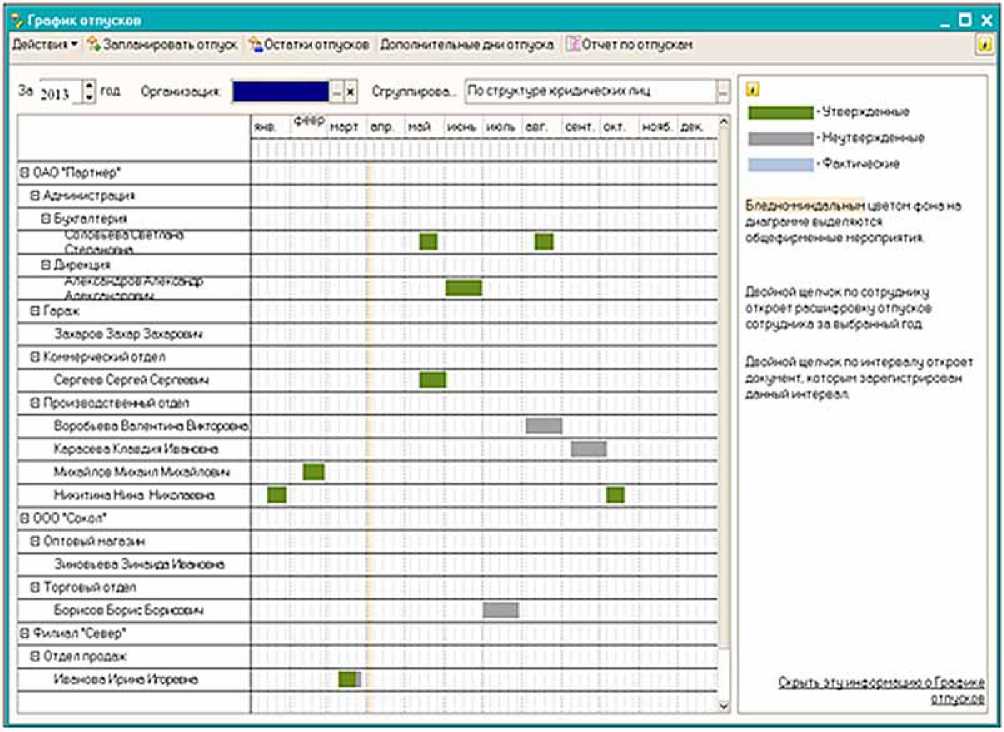Collapse Отдел продаж node

click(x=35, y=656)
